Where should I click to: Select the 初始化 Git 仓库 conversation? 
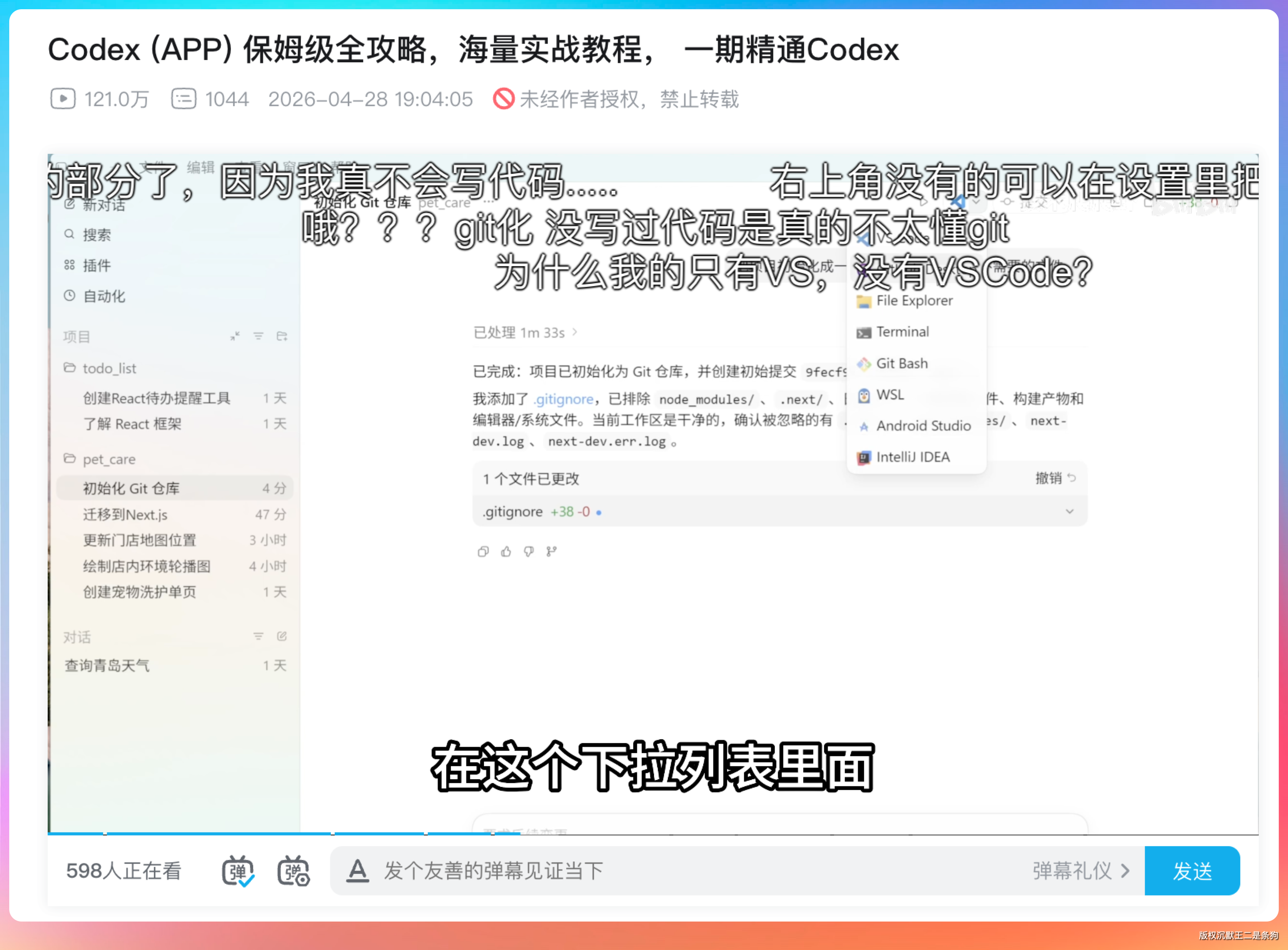175,488
